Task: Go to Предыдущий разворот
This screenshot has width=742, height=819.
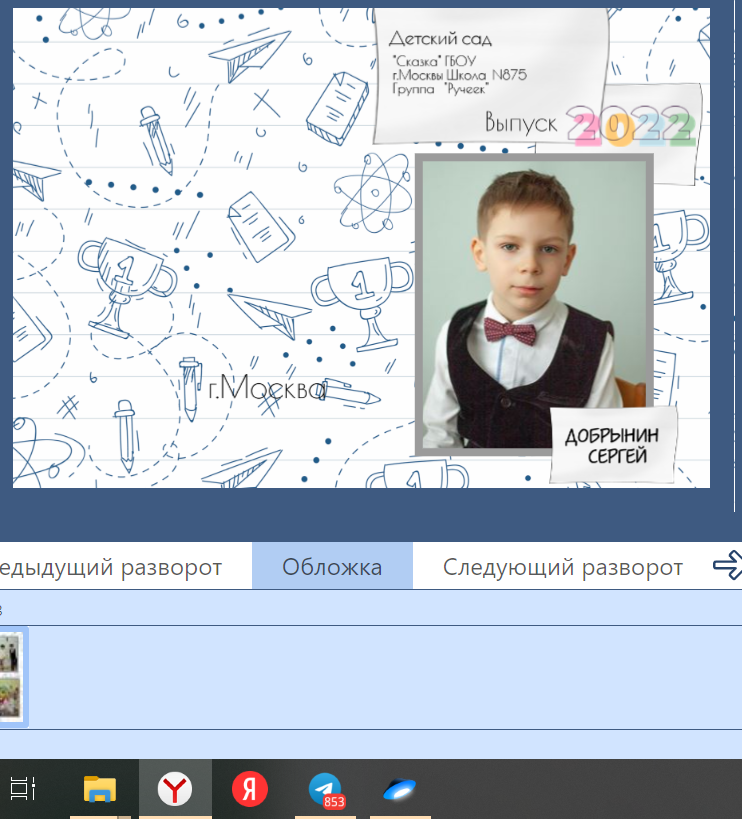Action: tap(110, 567)
